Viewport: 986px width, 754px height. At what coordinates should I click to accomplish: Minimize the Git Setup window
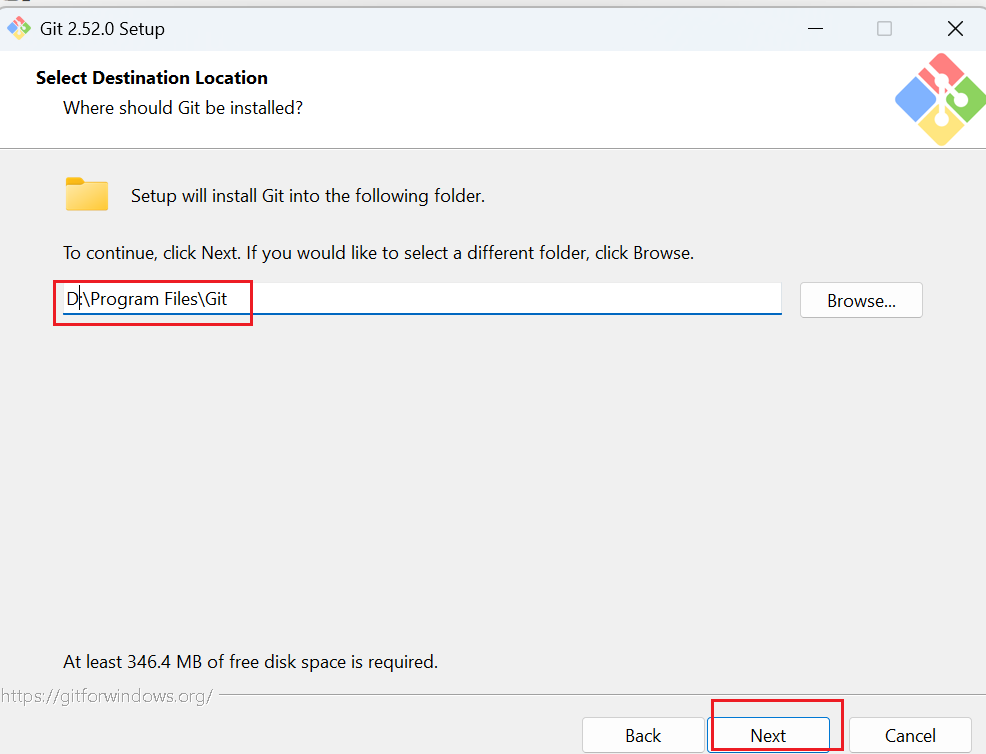tap(815, 28)
